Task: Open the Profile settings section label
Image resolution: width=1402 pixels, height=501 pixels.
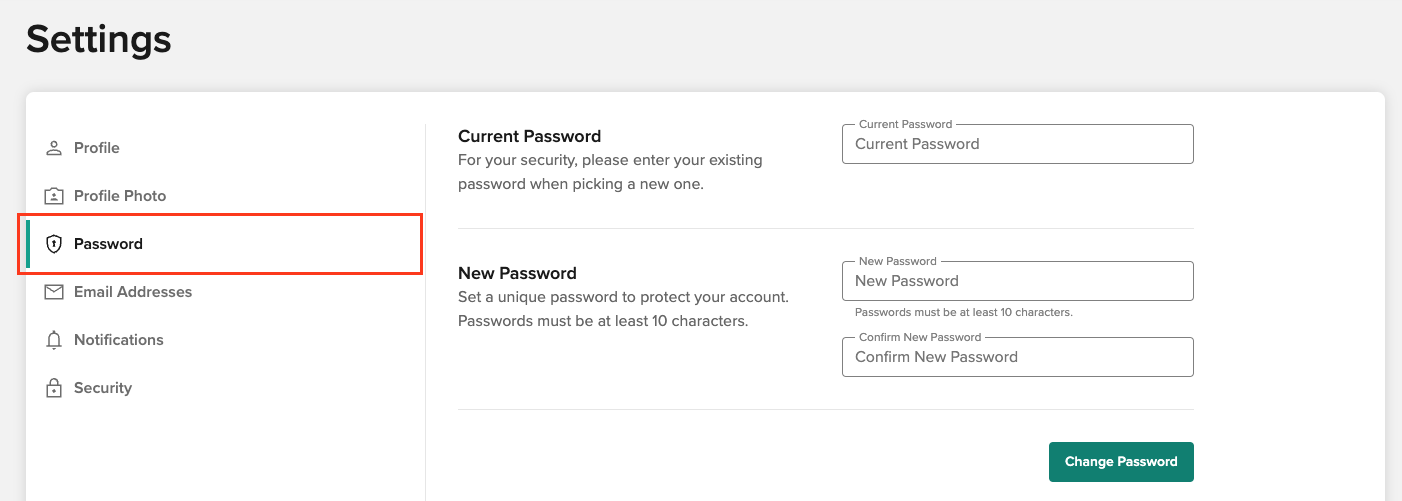Action: (x=97, y=148)
